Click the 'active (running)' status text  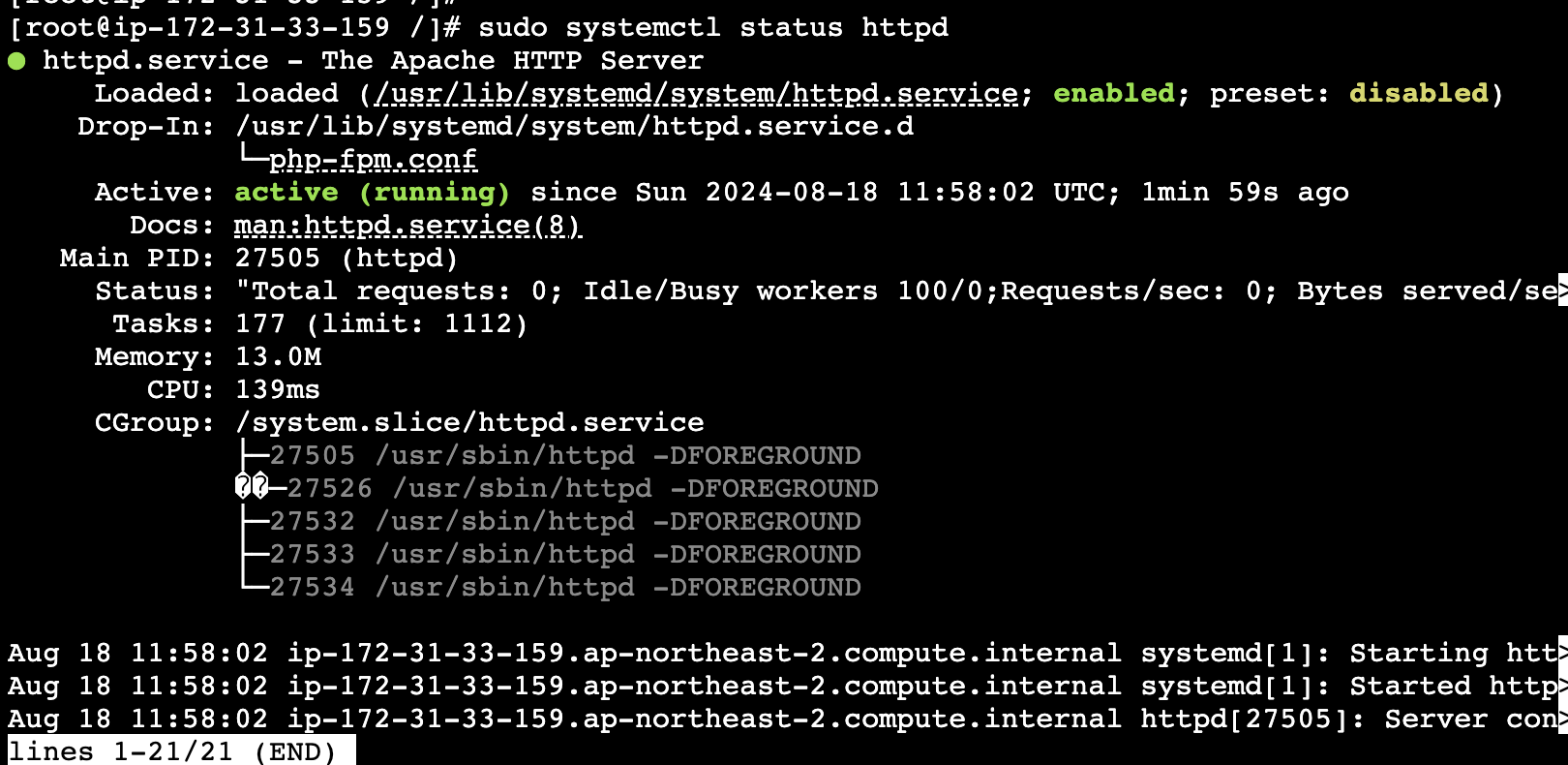(x=373, y=193)
